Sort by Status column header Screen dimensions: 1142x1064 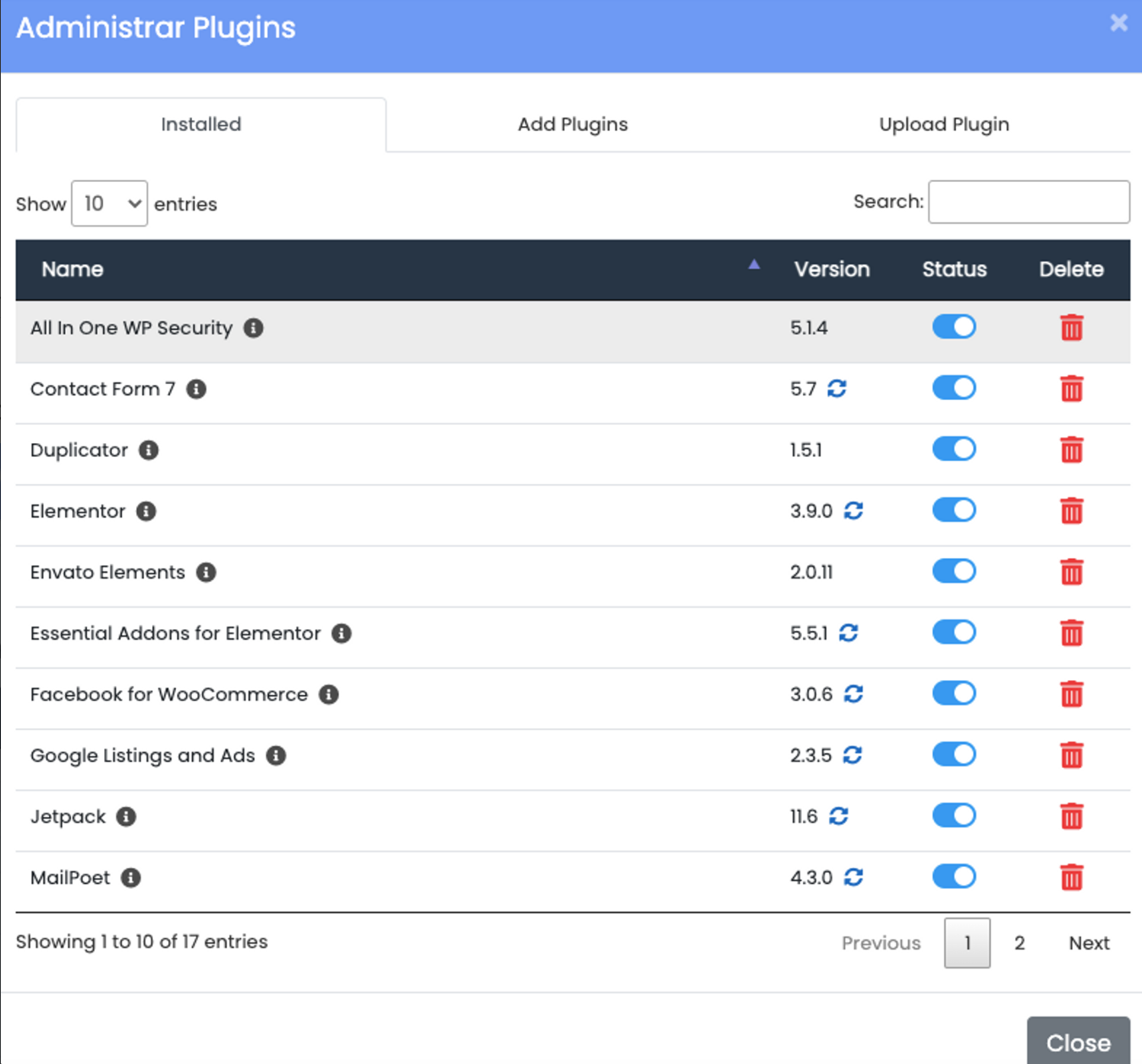[954, 270]
